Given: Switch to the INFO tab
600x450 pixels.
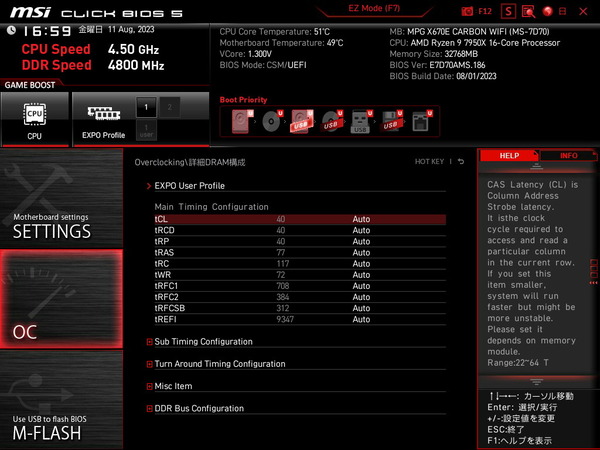Looking at the screenshot, I should coord(569,156).
